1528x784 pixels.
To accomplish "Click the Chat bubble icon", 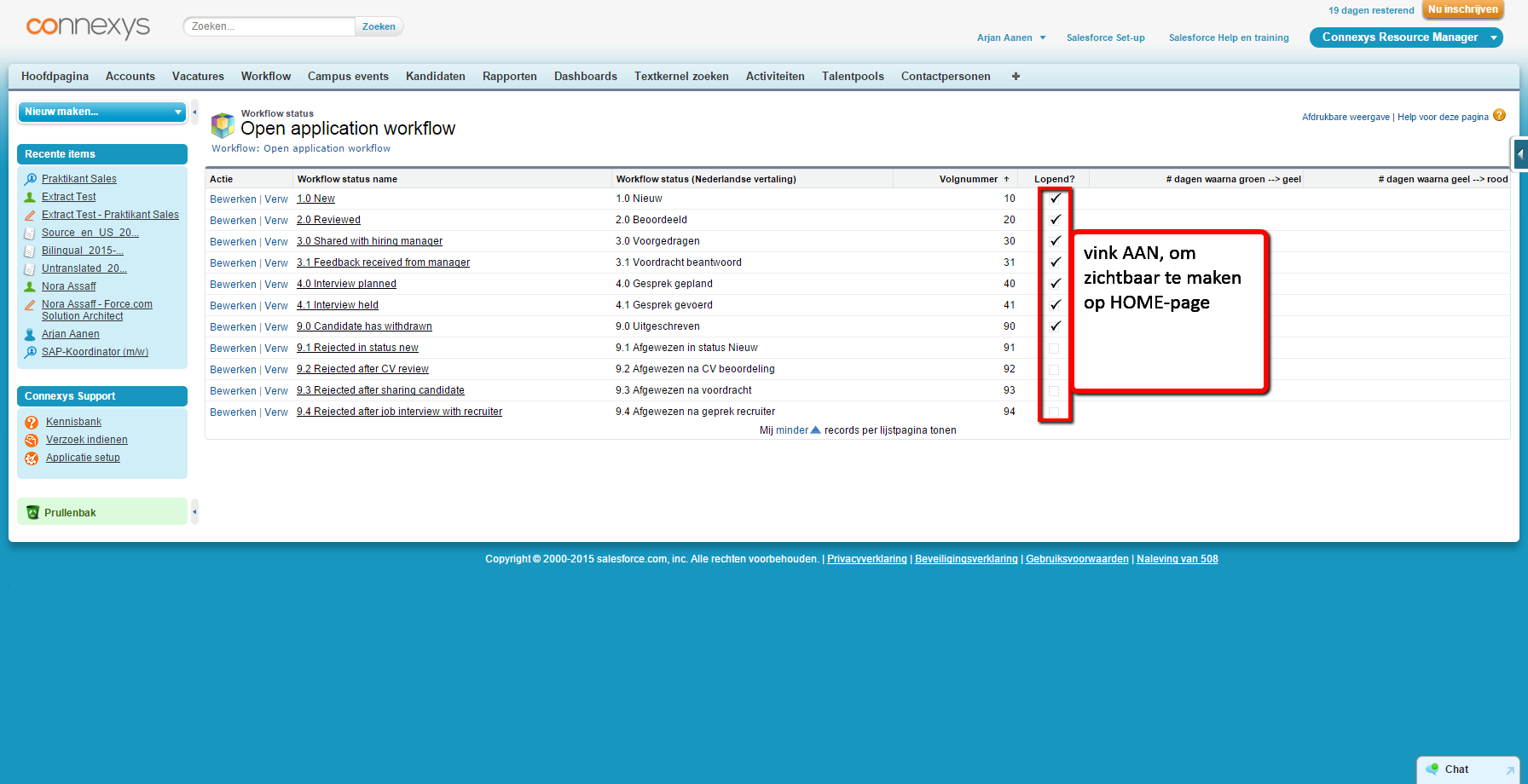I will (x=1432, y=769).
